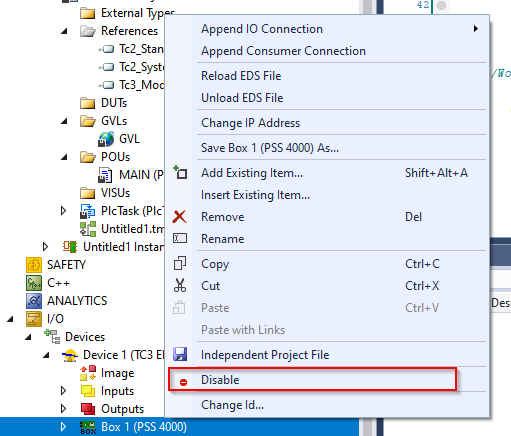The height and width of the screenshot is (436, 511).
Task: Click the Device 1 EtherNet/IP icon
Action: point(70,355)
